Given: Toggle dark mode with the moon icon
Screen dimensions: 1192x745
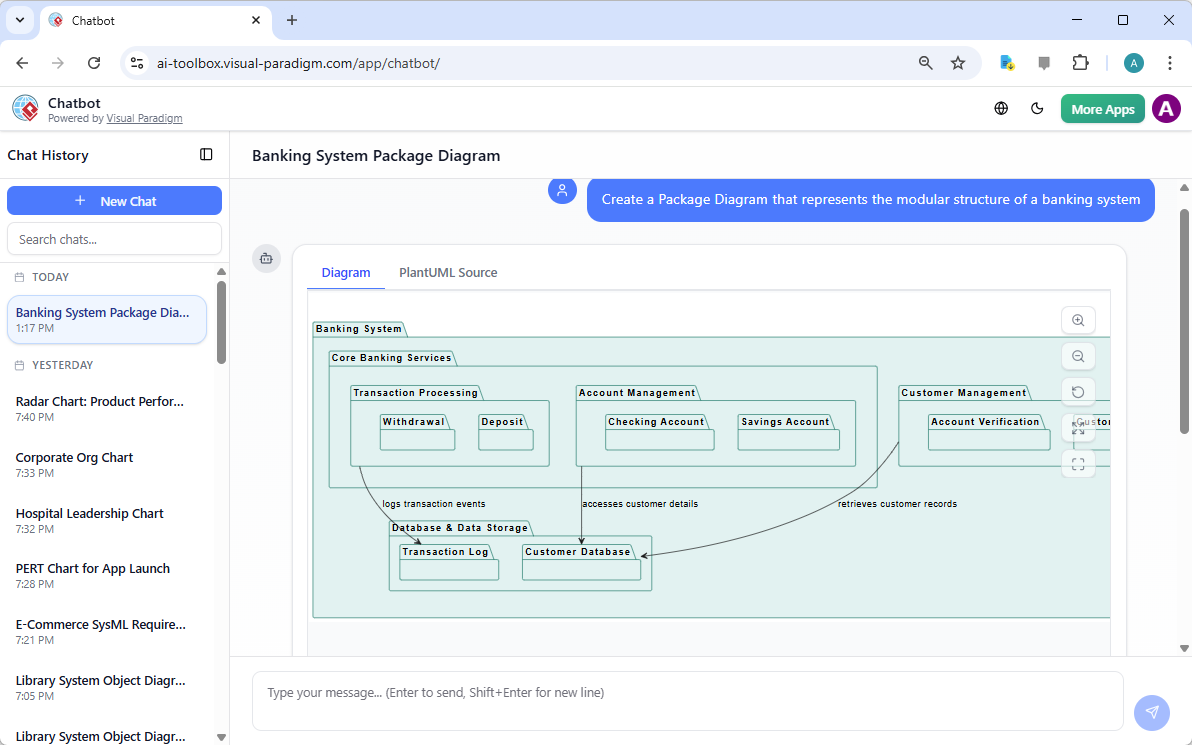Looking at the screenshot, I should coord(1037,108).
